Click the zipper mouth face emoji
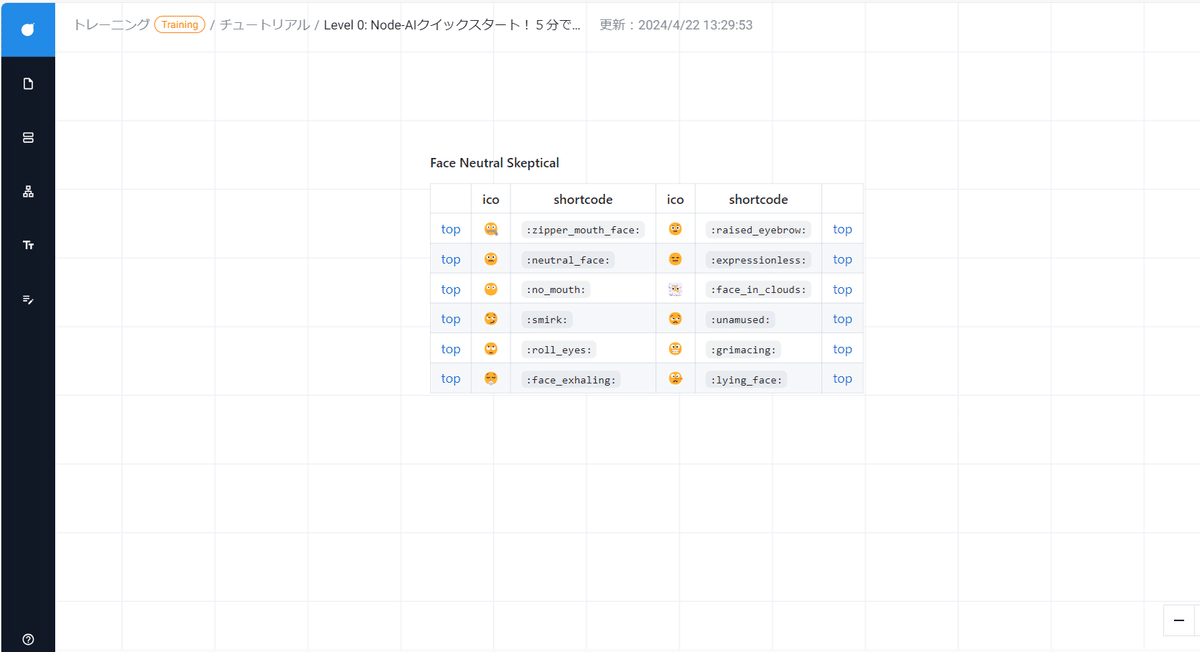1200x652 pixels. [x=491, y=229]
